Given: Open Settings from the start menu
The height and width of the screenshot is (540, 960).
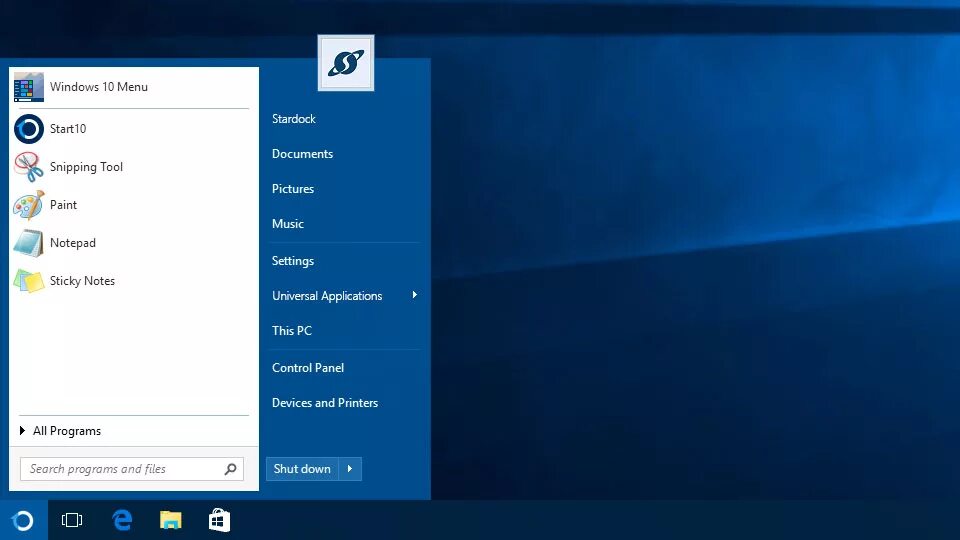Looking at the screenshot, I should point(293,261).
